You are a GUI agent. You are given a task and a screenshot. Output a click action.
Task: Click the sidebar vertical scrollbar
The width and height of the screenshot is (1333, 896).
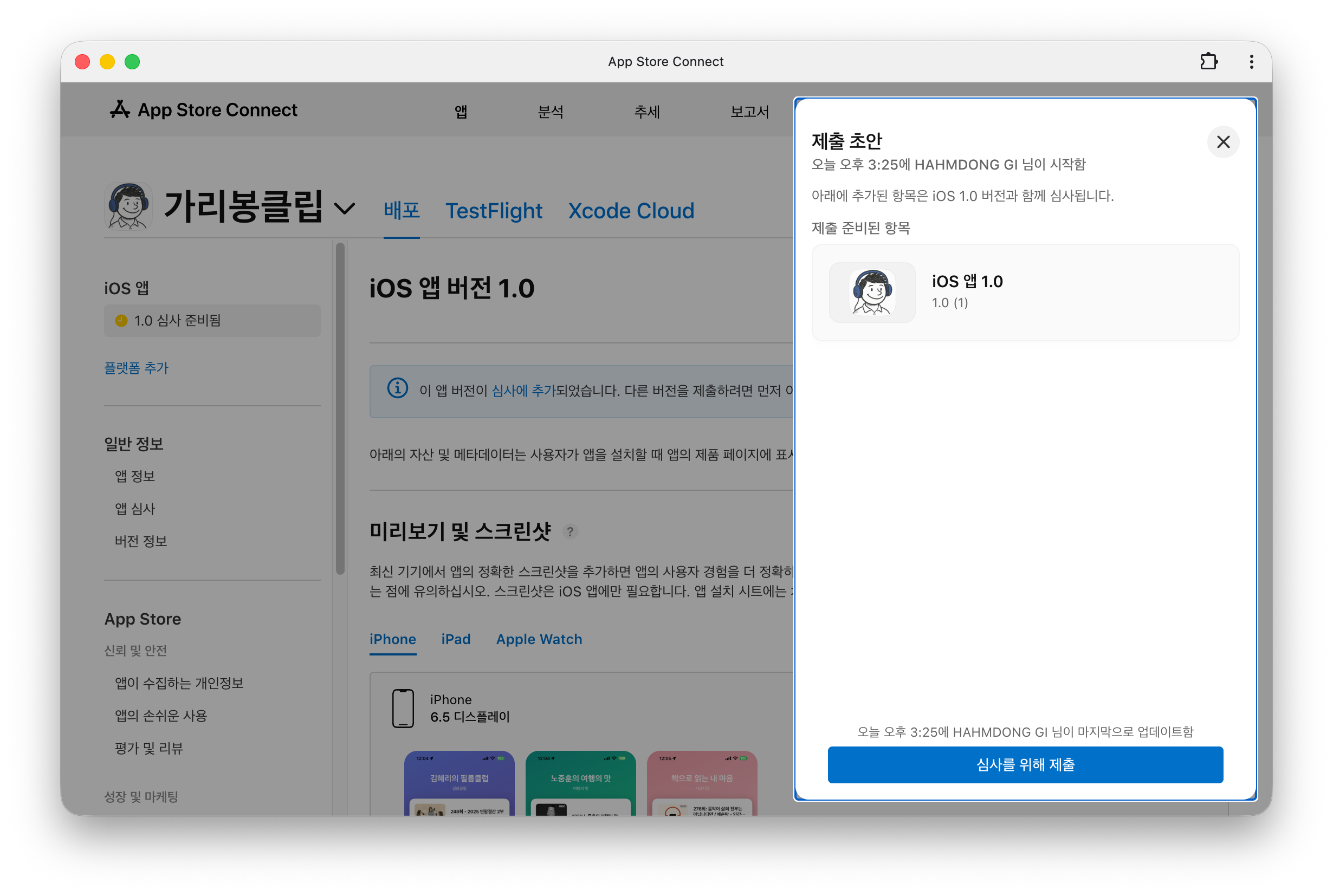(340, 408)
